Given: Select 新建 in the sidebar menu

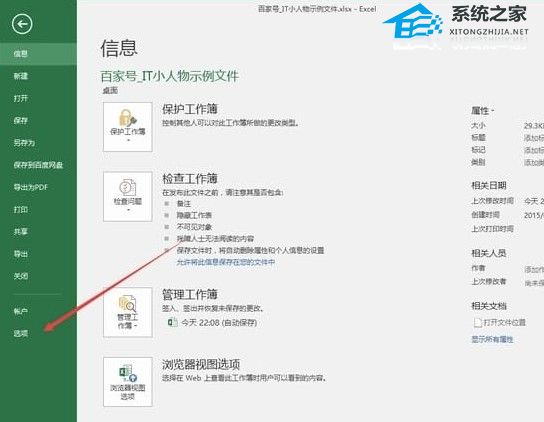Looking at the screenshot, I should point(21,76).
